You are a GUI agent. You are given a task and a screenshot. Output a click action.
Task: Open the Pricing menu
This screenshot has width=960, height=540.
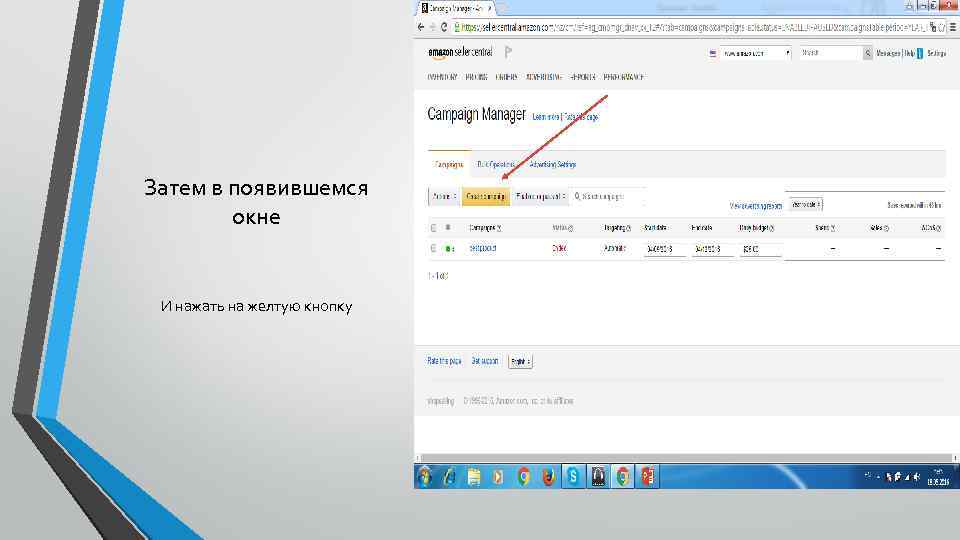(476, 77)
